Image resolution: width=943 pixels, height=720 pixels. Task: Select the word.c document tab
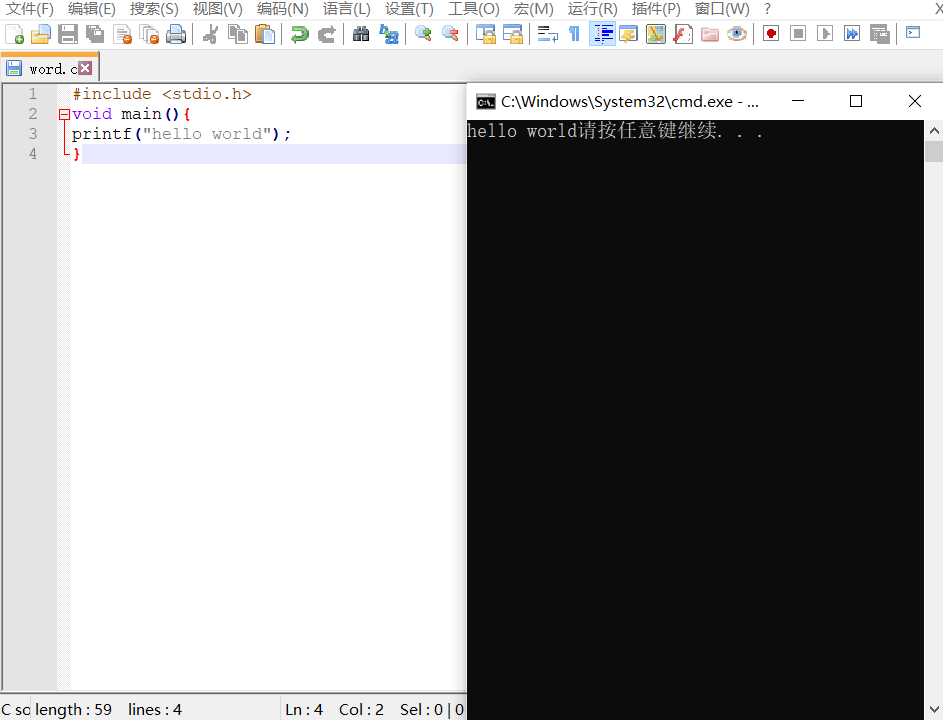click(49, 69)
